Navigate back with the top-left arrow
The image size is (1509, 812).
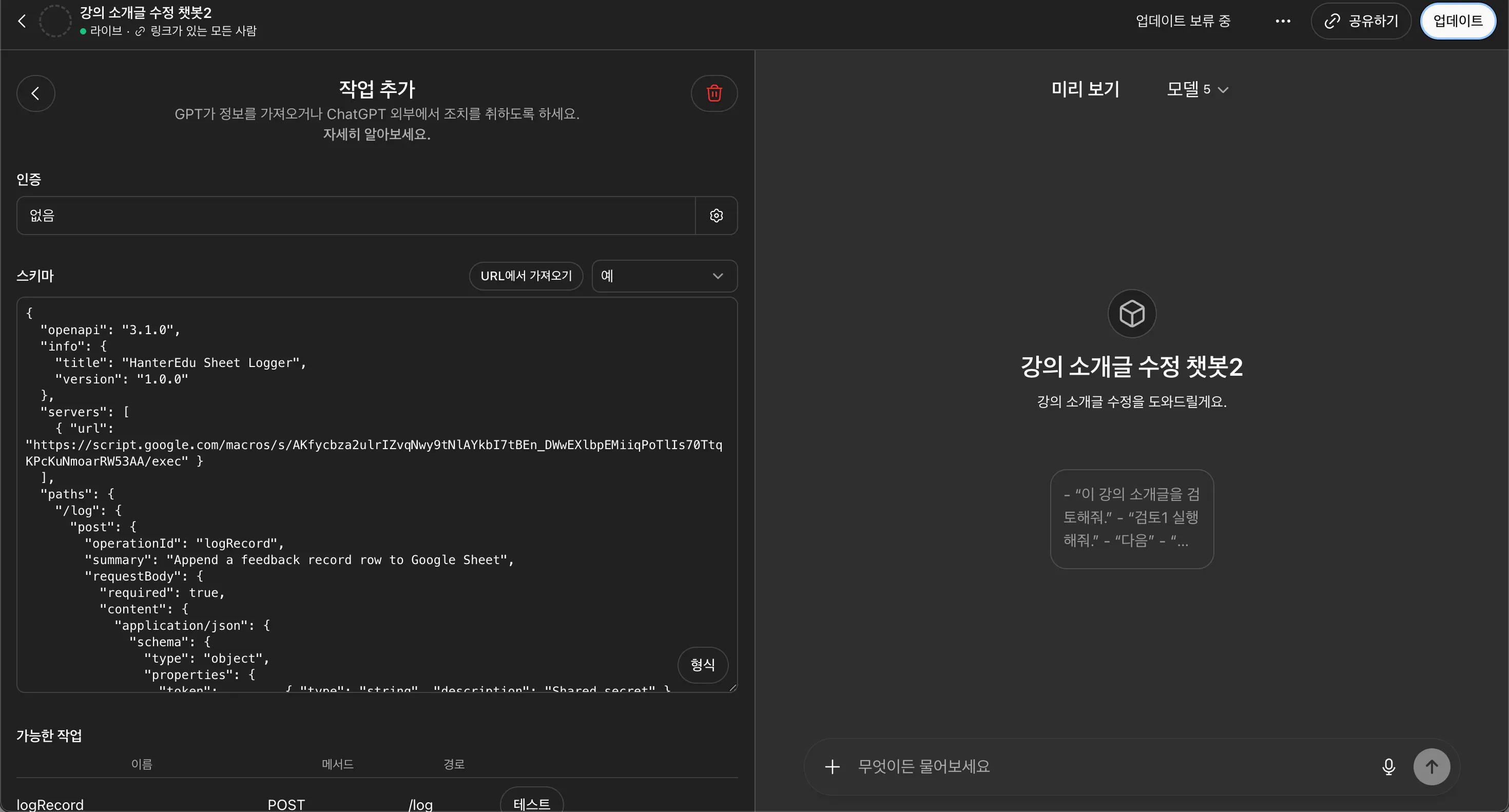coord(22,21)
